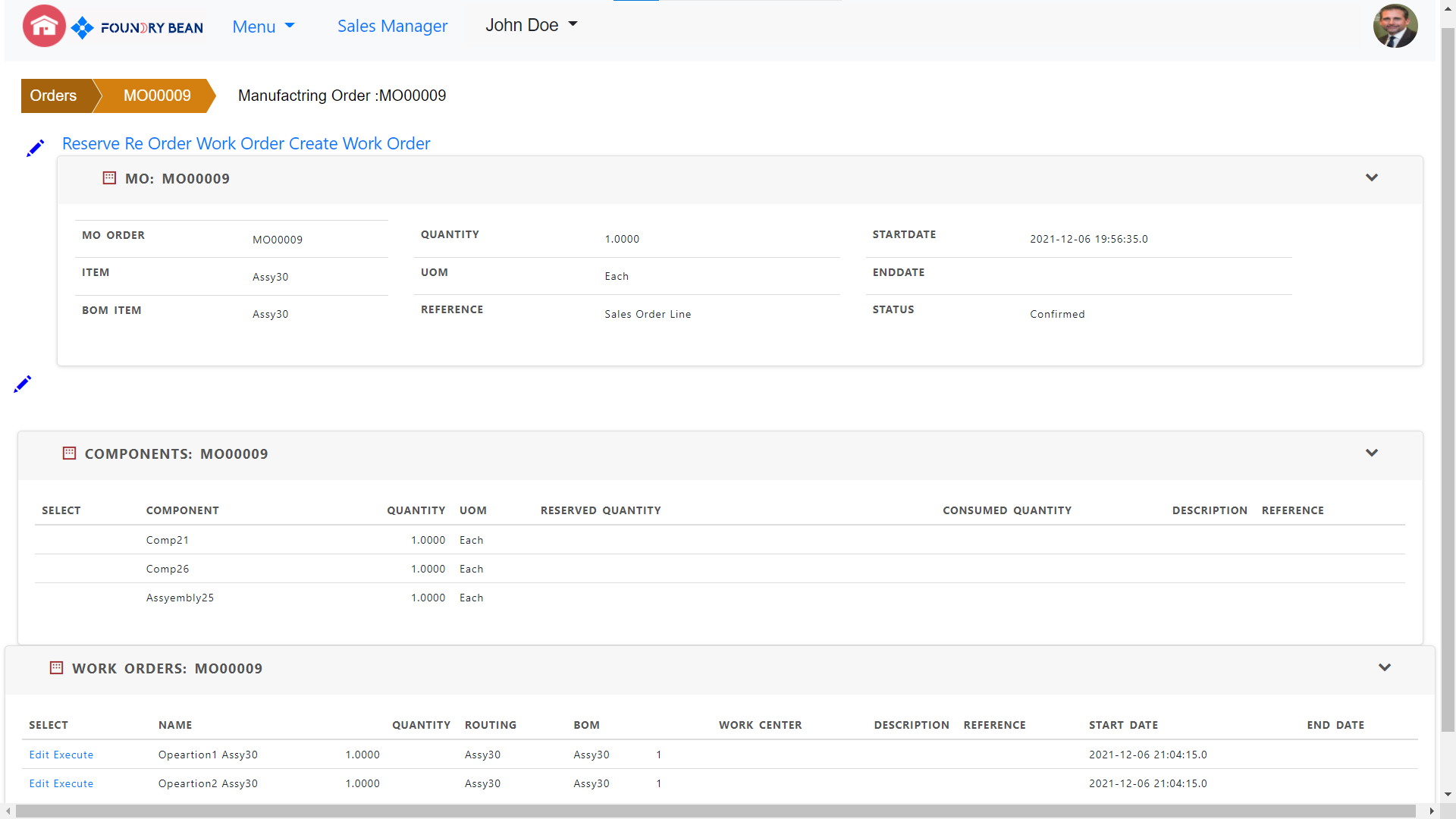The width and height of the screenshot is (1456, 819).
Task: Click the End Date column header
Action: [1335, 725]
